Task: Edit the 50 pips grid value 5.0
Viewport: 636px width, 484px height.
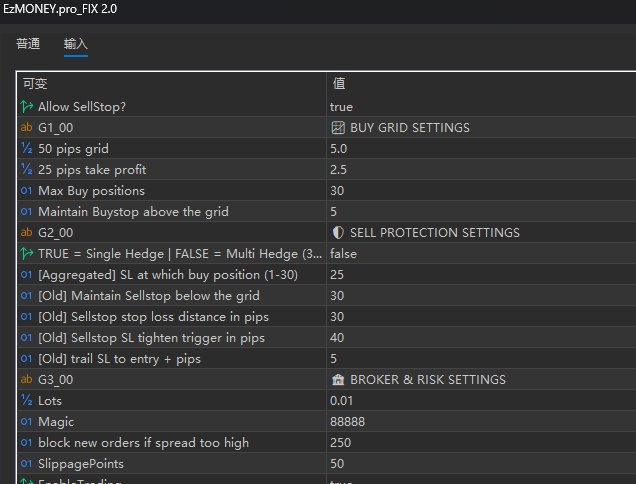Action: click(x=339, y=149)
